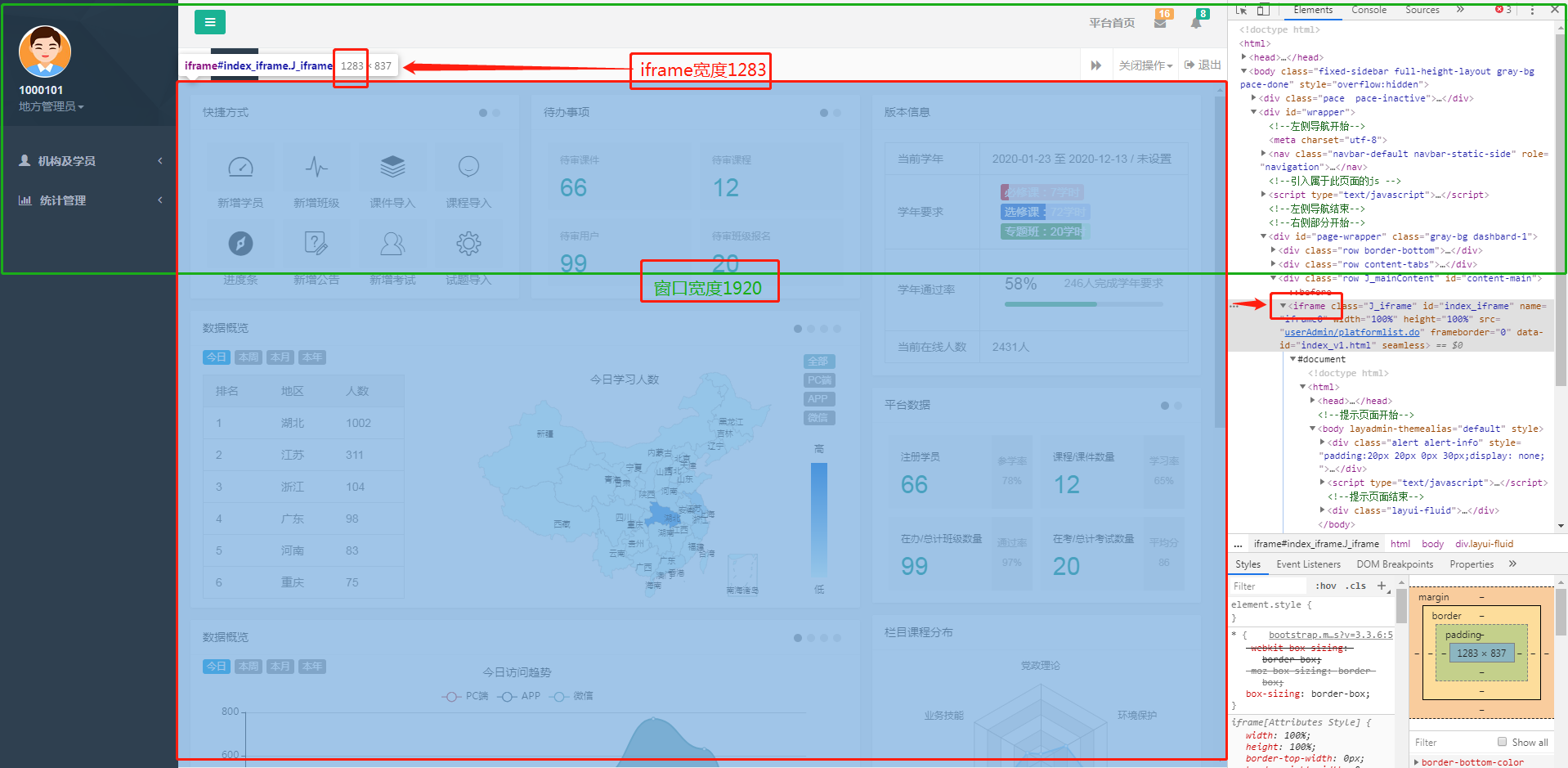Switch to the Console tab in DevTools
This screenshot has height=768, width=1568.
coord(1368,10)
